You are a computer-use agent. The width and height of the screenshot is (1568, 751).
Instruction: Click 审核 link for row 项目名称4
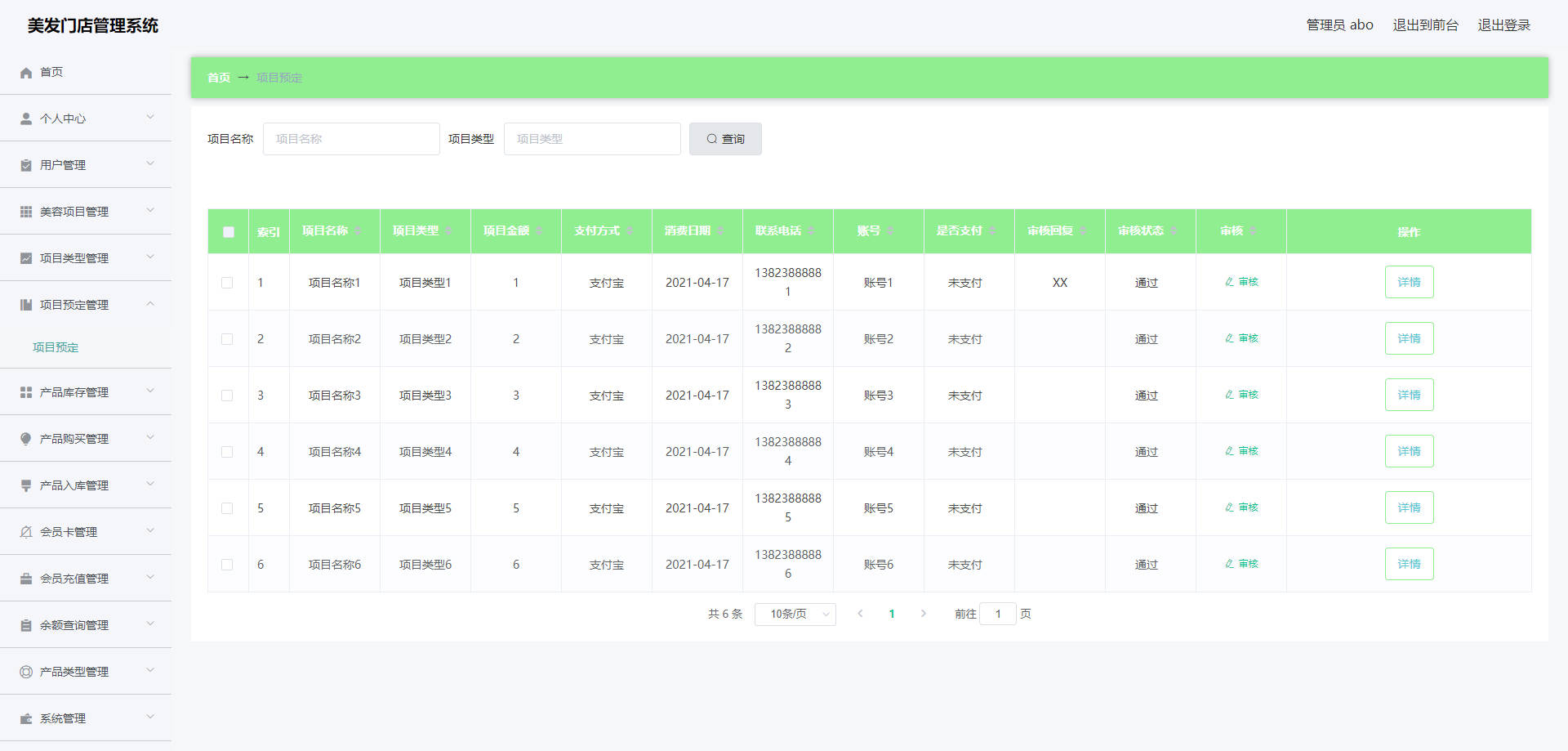click(1241, 451)
